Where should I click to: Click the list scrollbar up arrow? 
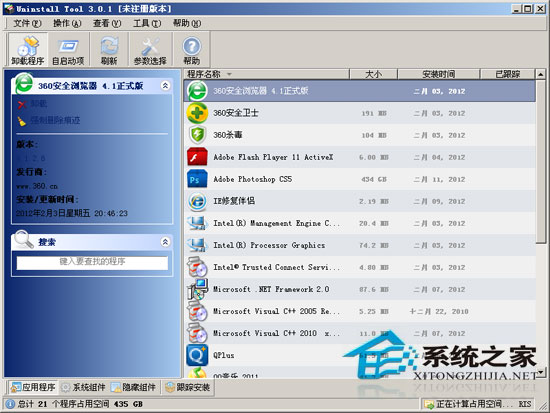[541, 74]
